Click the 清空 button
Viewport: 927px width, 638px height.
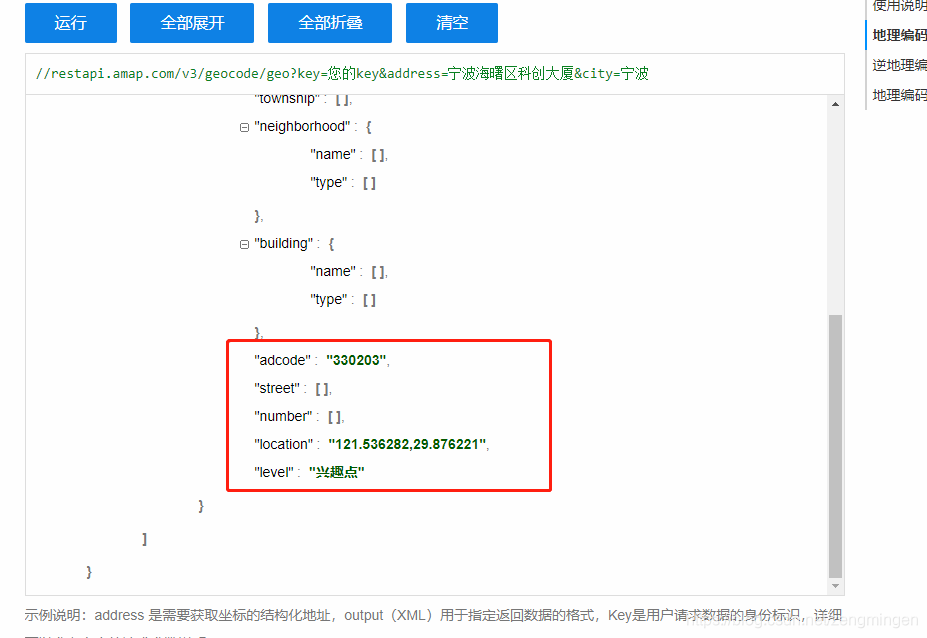(452, 23)
